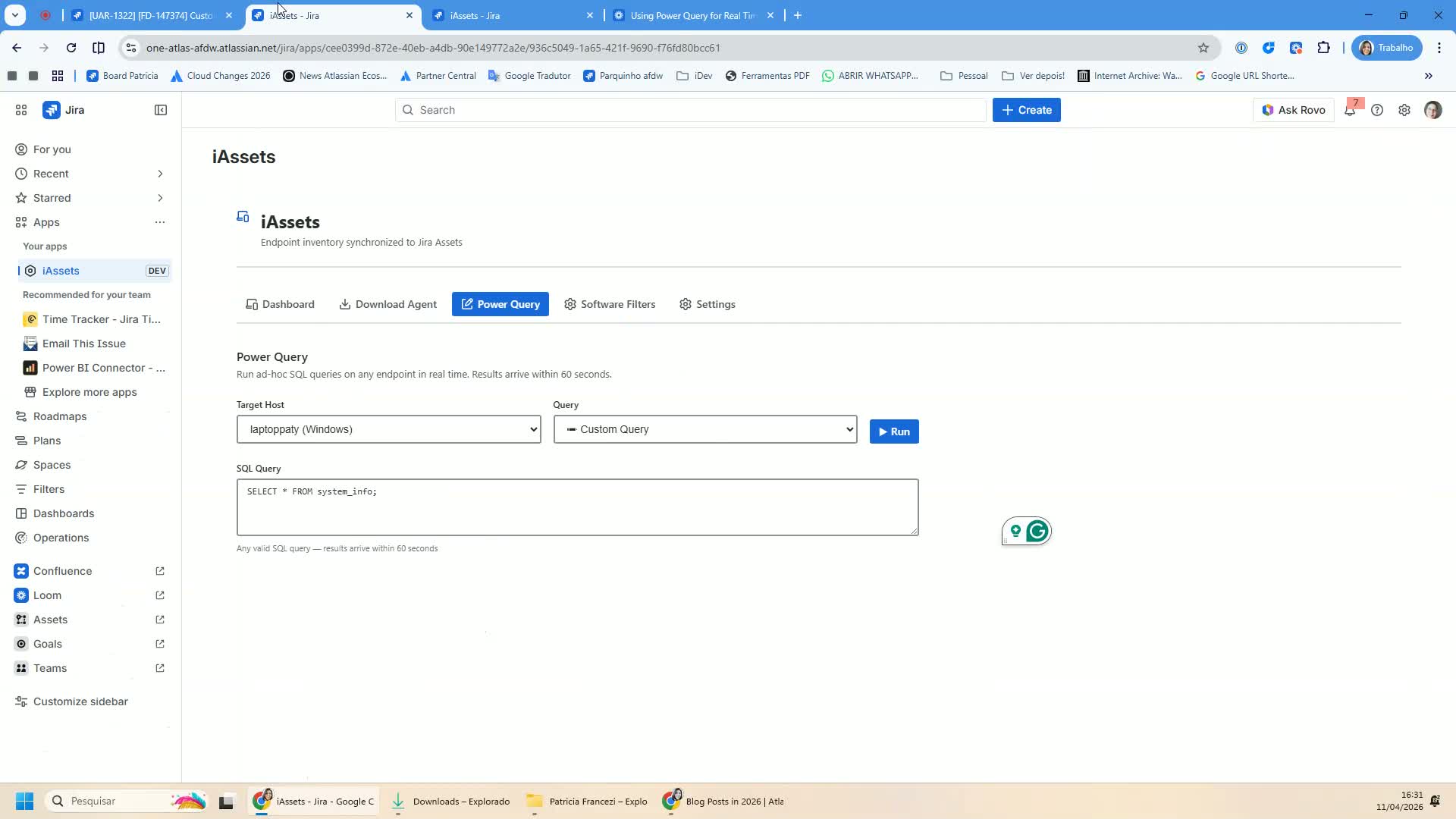Open the tab search dropdown arrow
Viewport: 1456px width, 819px height.
15,15
